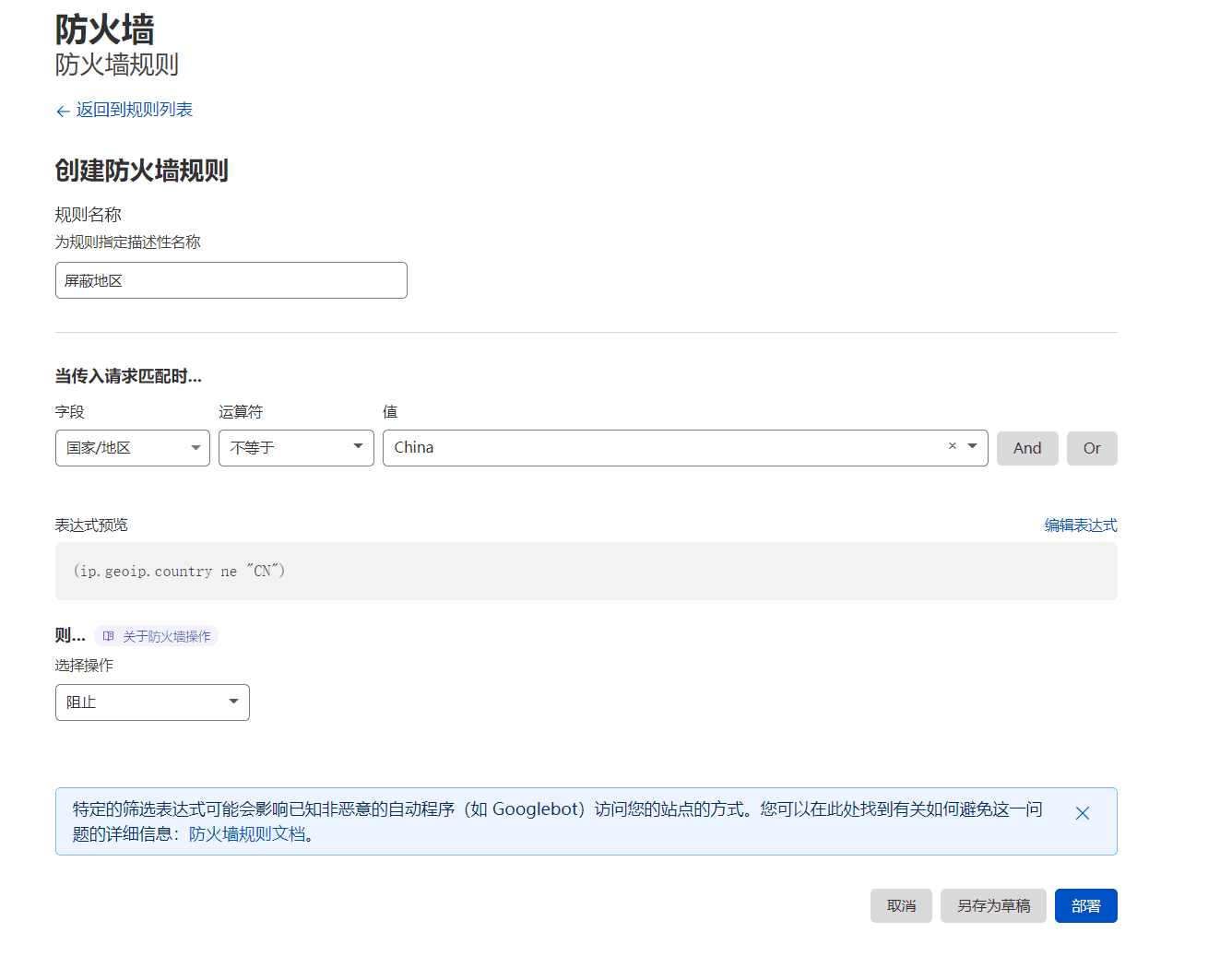Open the 防火墙规则文档 documentation link

(x=246, y=834)
